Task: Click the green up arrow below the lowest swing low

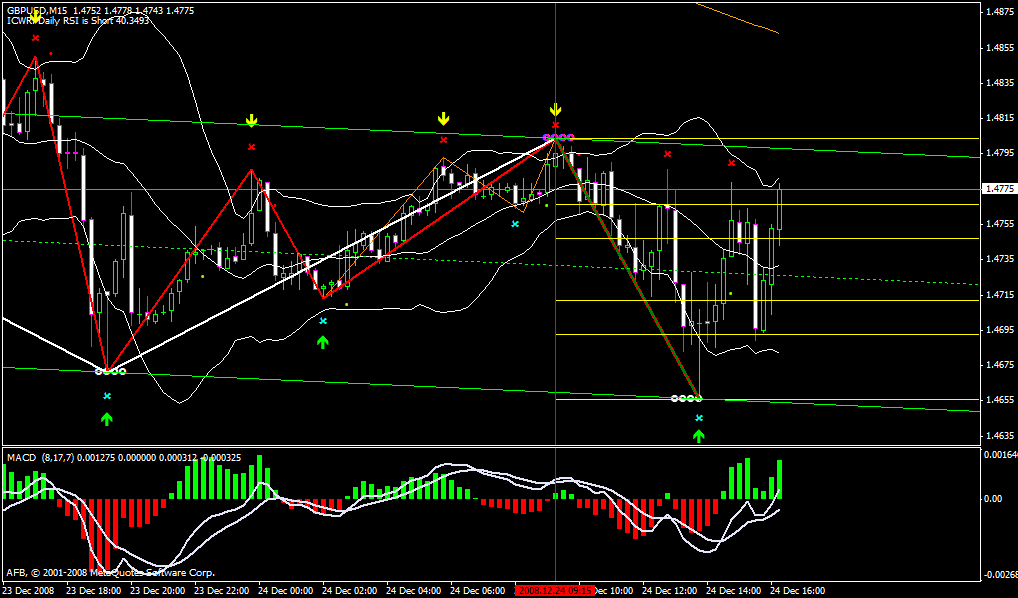Action: point(699,435)
